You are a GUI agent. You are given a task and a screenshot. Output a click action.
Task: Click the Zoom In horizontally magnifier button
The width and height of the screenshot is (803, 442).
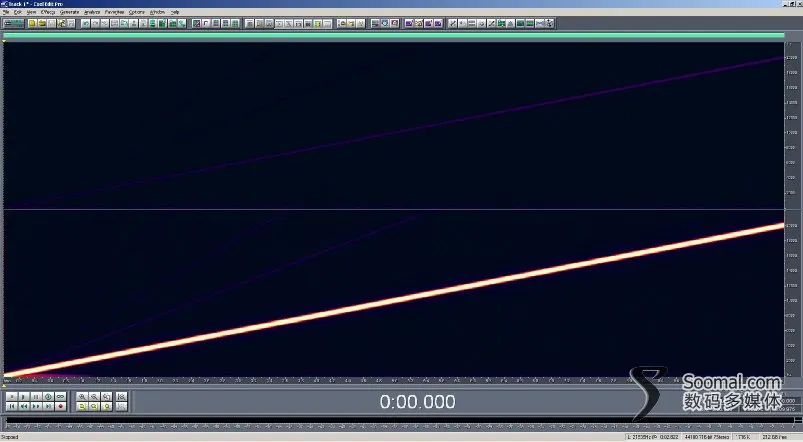pyautogui.click(x=82, y=396)
